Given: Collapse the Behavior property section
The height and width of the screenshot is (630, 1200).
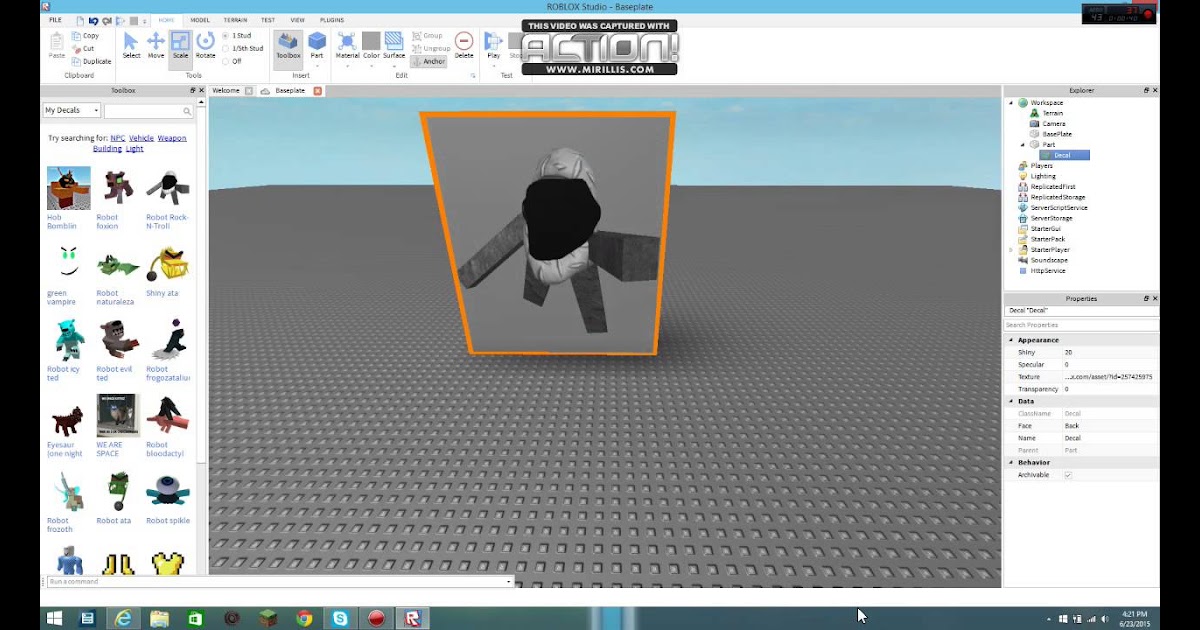Looking at the screenshot, I should tap(1010, 463).
